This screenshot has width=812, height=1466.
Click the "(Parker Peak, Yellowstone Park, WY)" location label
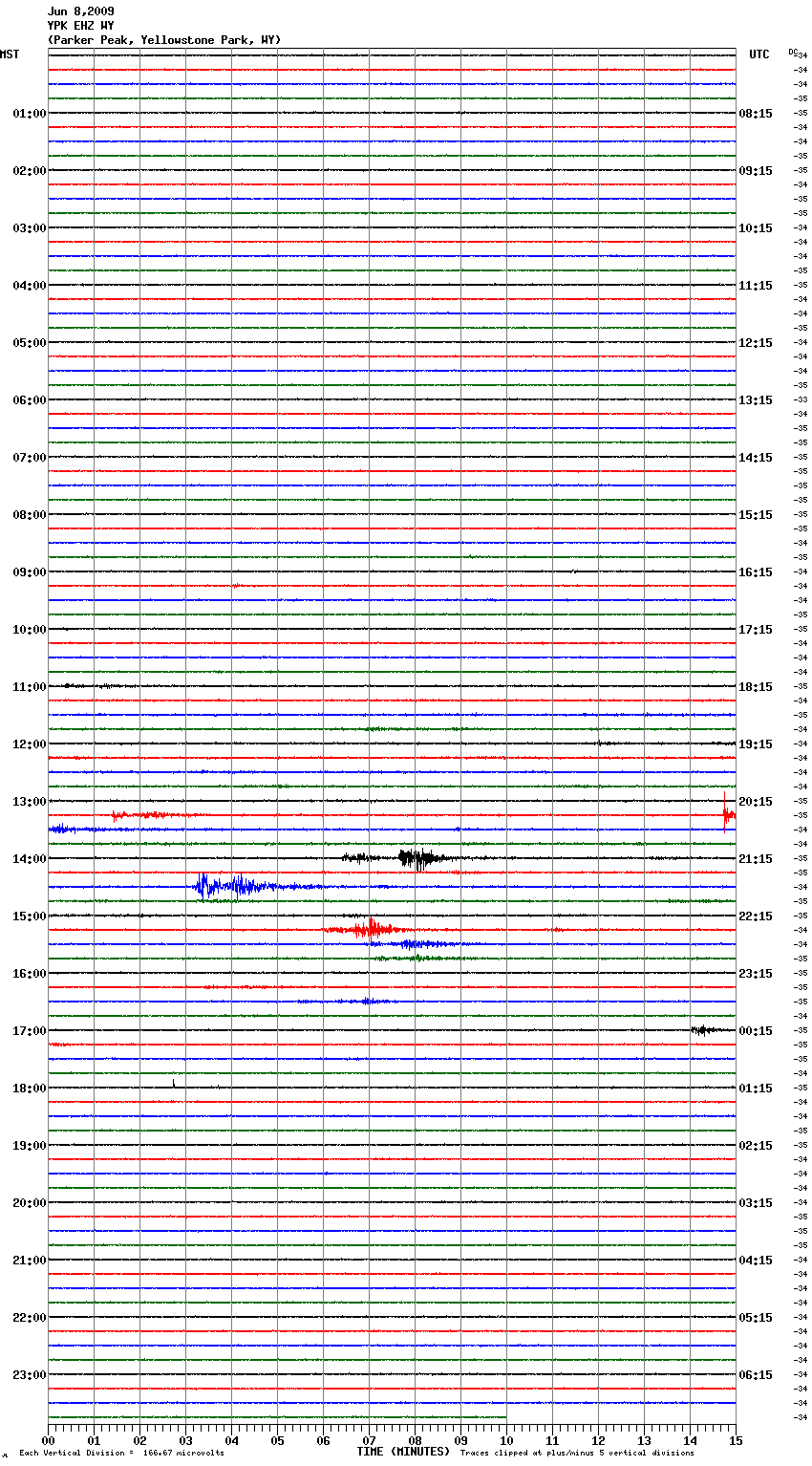164,40
